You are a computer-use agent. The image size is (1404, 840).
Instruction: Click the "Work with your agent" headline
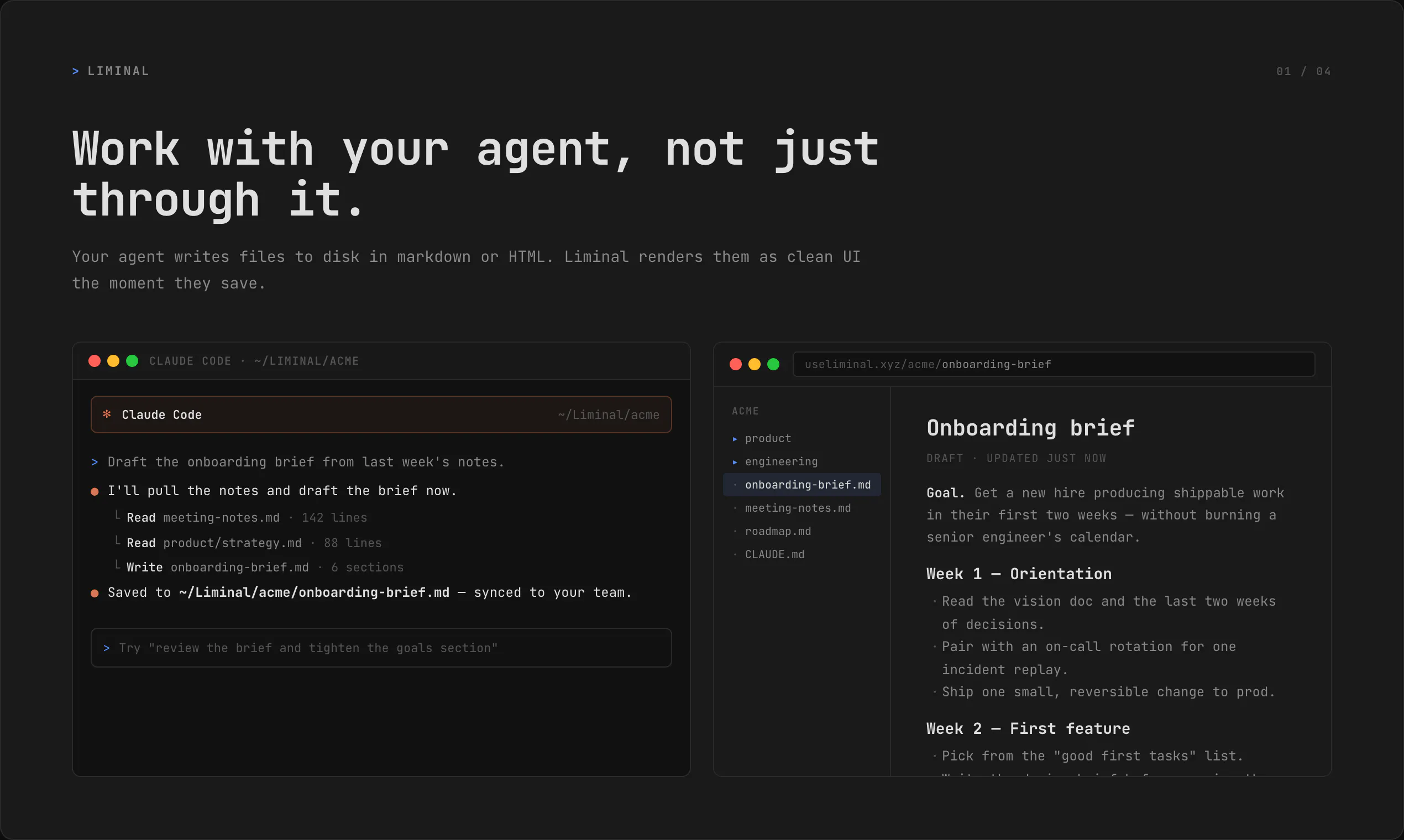475,174
